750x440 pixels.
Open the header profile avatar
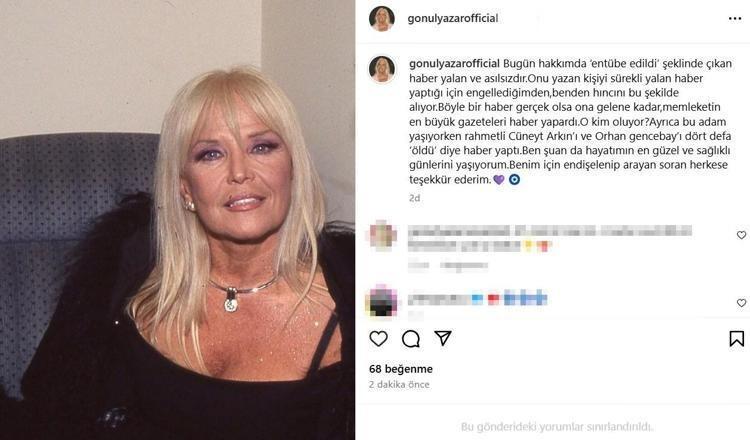[x=382, y=19]
